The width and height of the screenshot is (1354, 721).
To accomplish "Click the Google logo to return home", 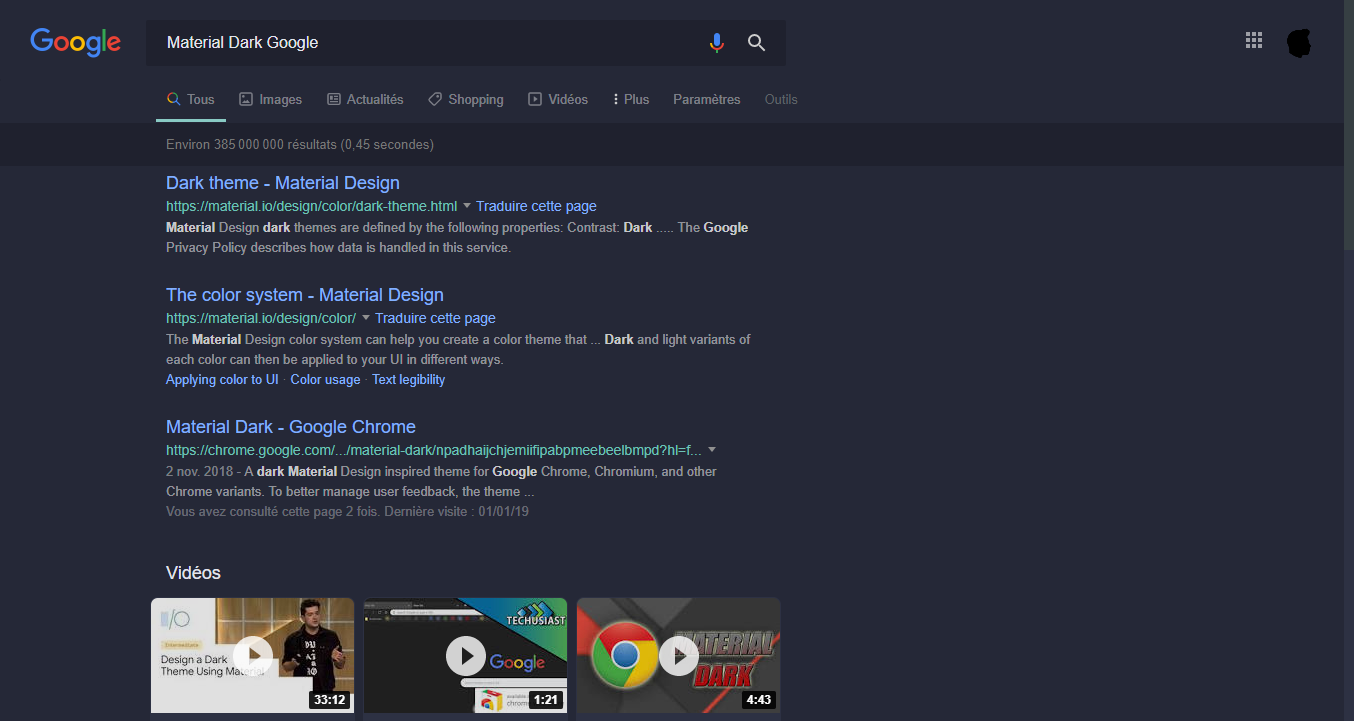I will point(75,42).
